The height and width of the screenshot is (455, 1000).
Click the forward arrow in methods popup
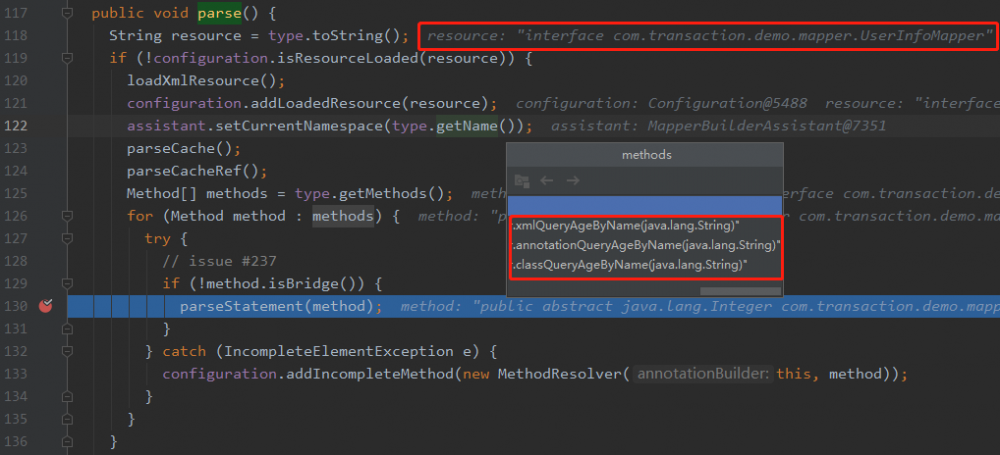[x=573, y=181]
